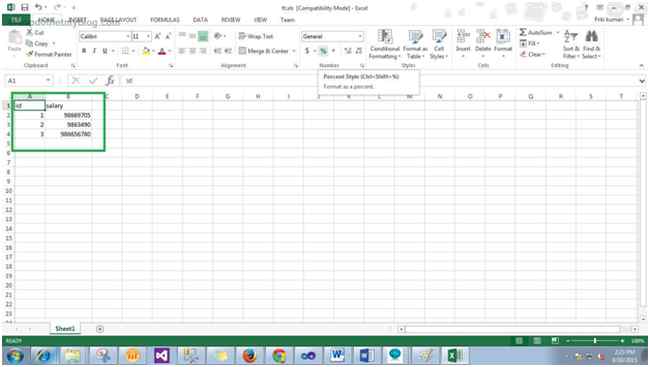The height and width of the screenshot is (367, 650).
Task: Click the Increase Font Size icon
Action: tap(158, 36)
